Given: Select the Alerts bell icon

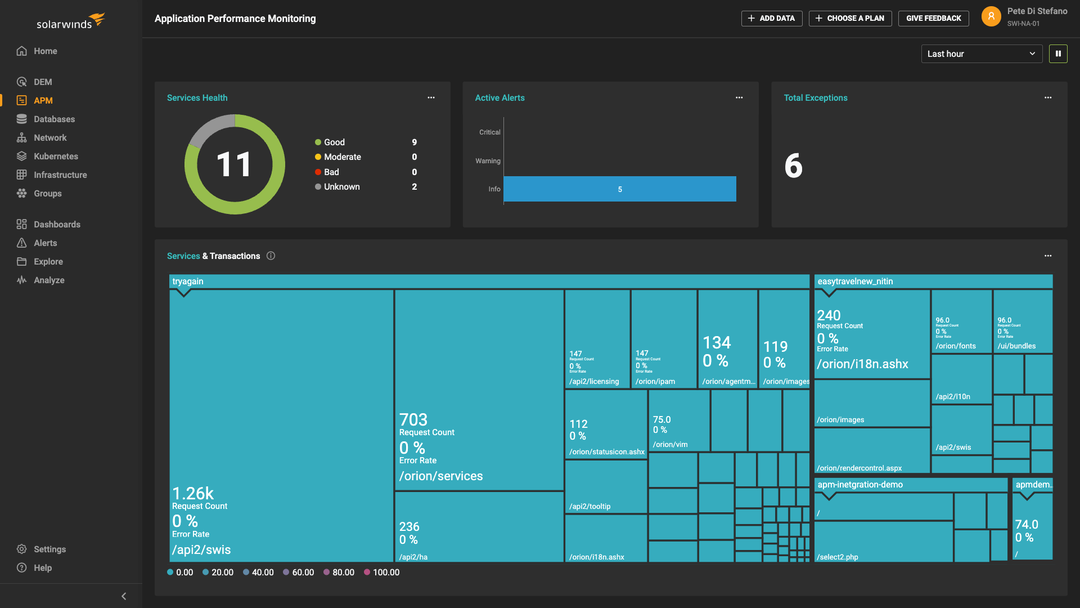Looking at the screenshot, I should point(22,242).
